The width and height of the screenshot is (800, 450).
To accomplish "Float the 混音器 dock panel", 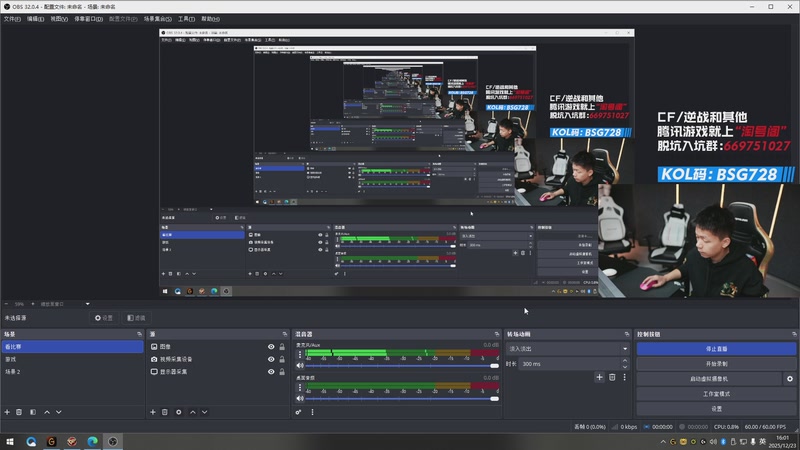I will 497,334.
